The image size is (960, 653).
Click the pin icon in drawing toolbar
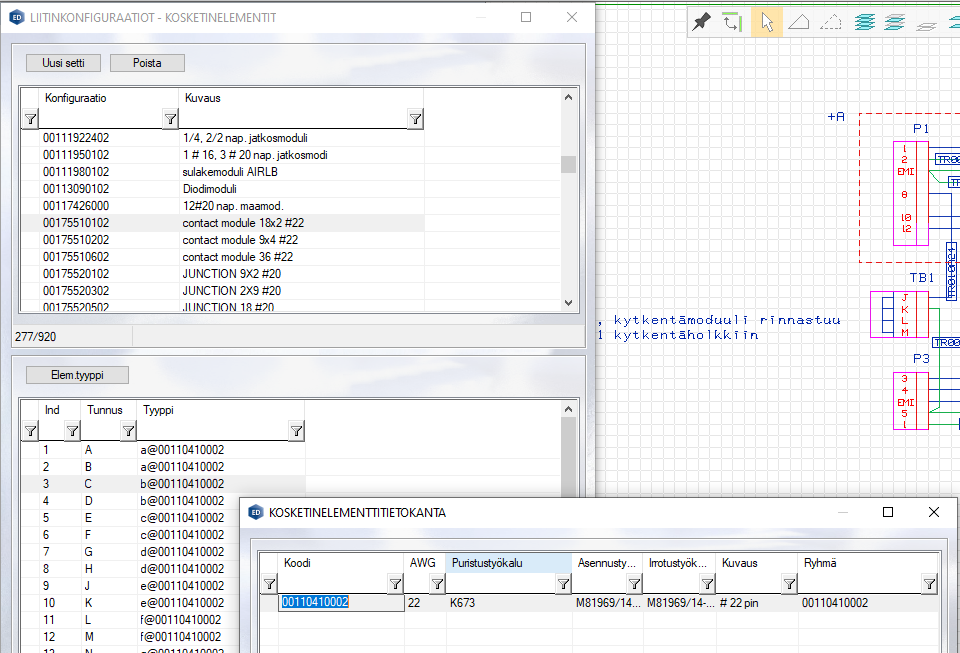click(x=702, y=22)
